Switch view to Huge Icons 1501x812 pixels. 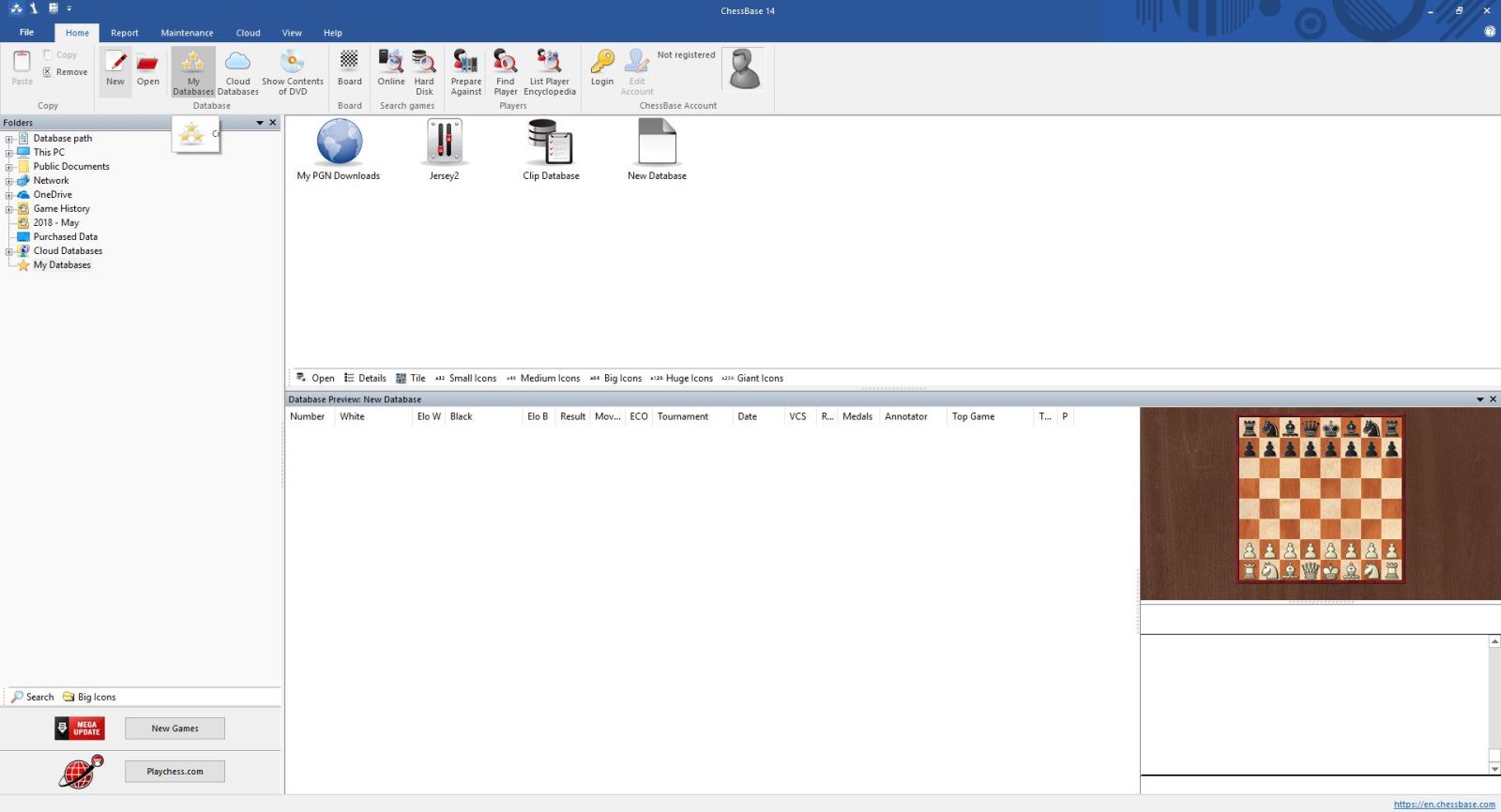coord(682,379)
